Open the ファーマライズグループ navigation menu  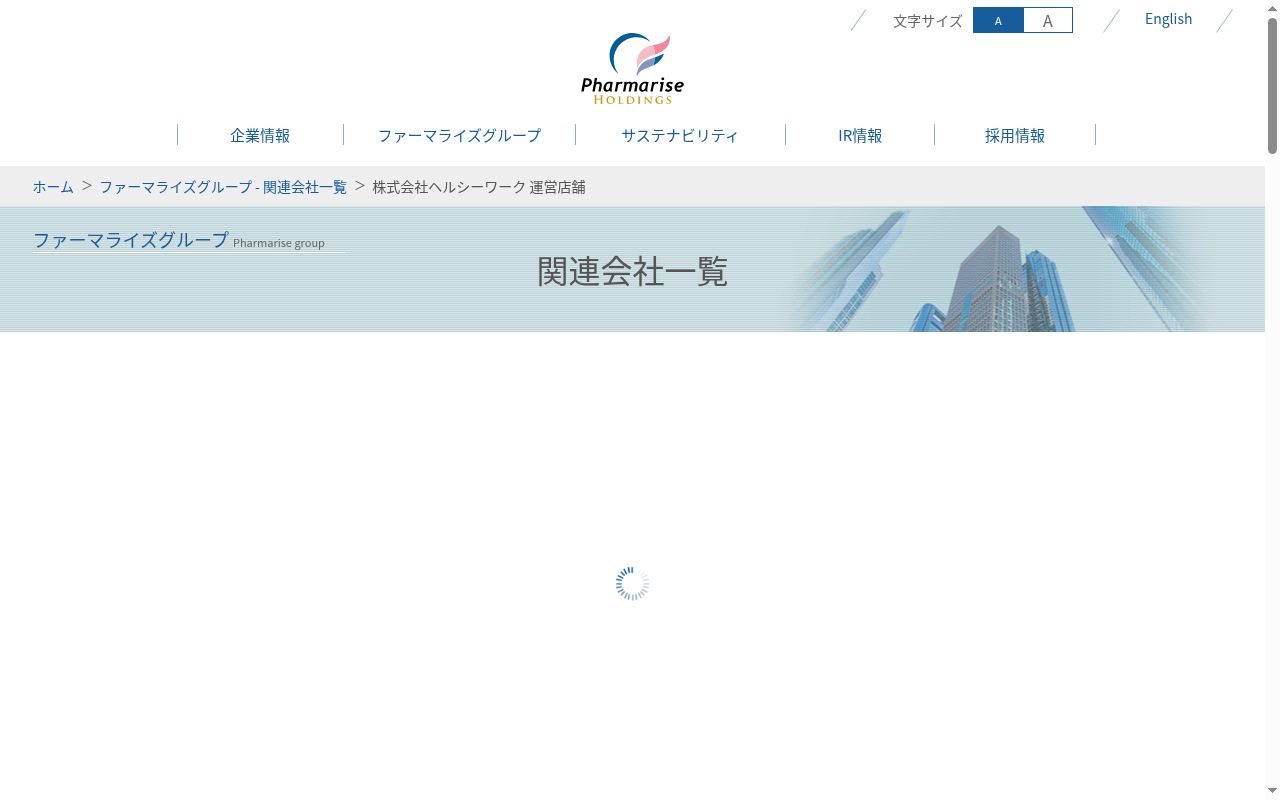459,135
